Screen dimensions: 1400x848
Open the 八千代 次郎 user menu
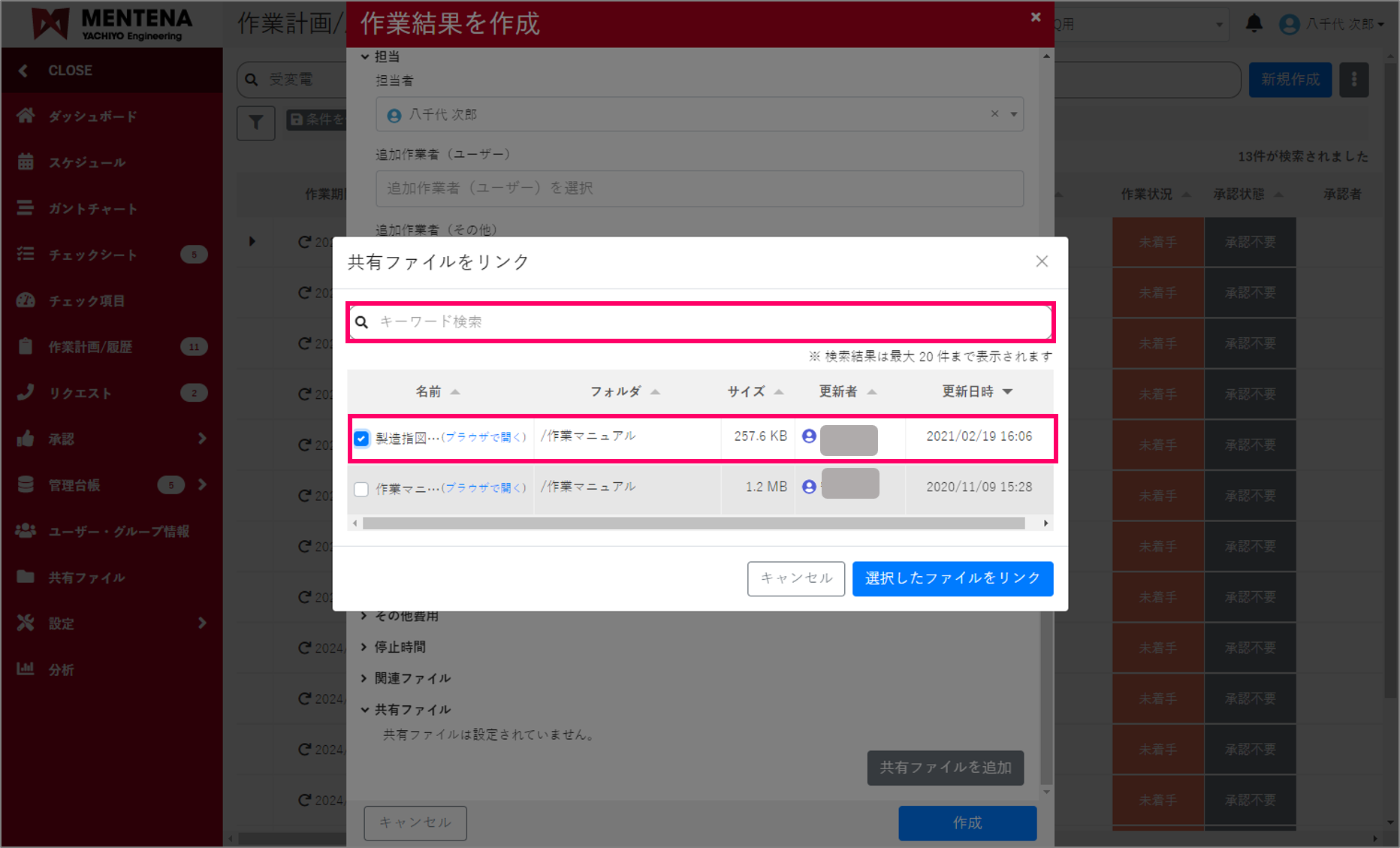pos(1333,23)
